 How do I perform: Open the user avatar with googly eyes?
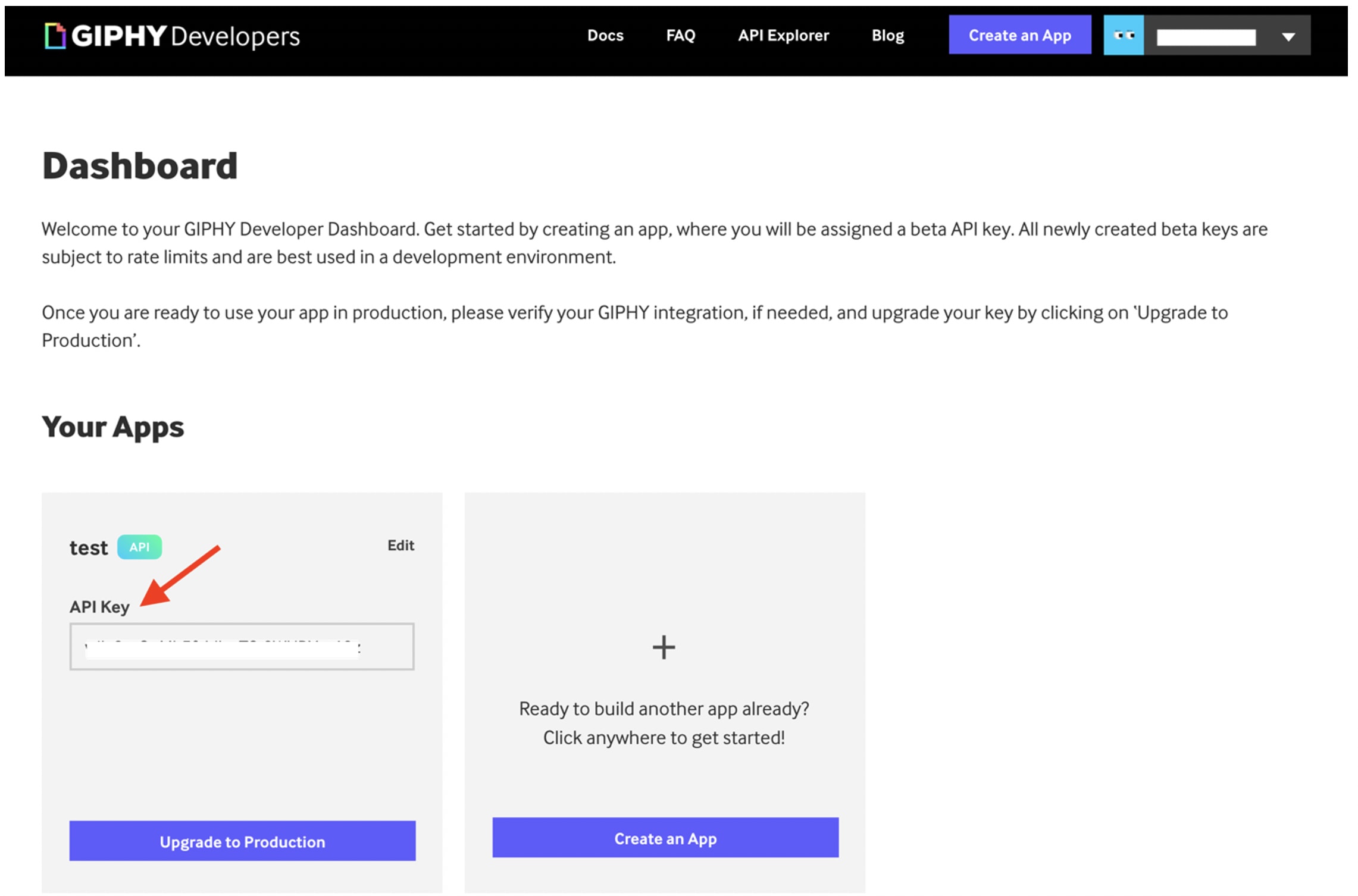(x=1124, y=35)
